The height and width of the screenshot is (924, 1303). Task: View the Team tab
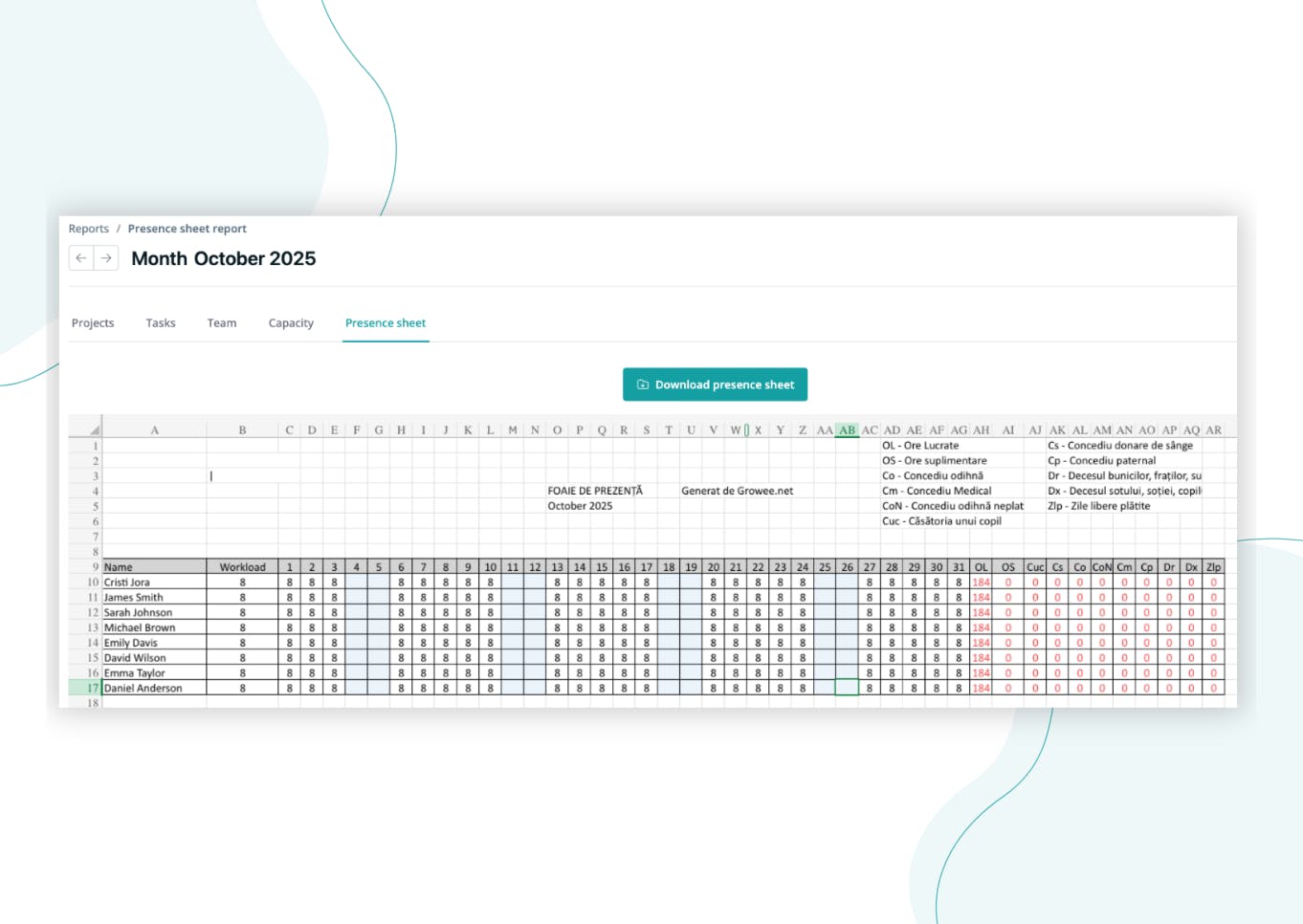coord(221,322)
